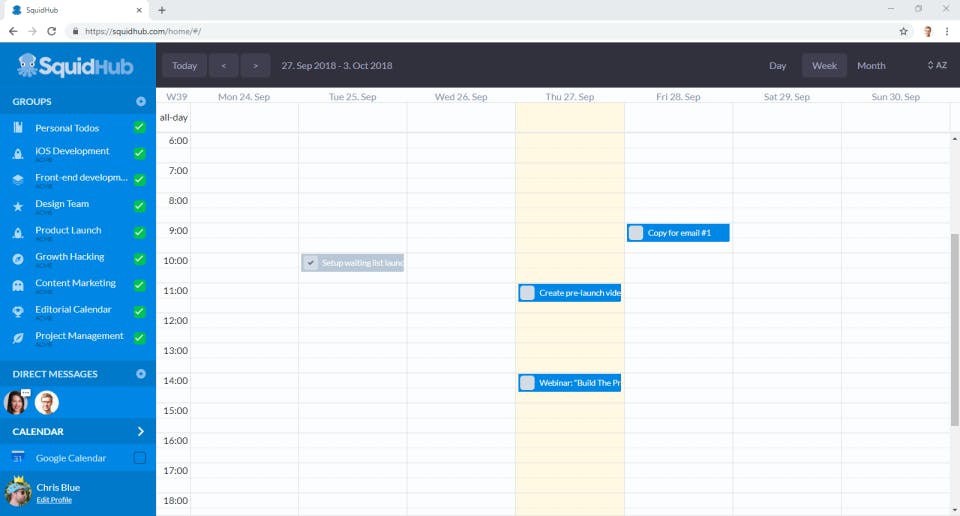Click the Content Marketing ghost icon
The height and width of the screenshot is (516, 960).
pos(18,285)
